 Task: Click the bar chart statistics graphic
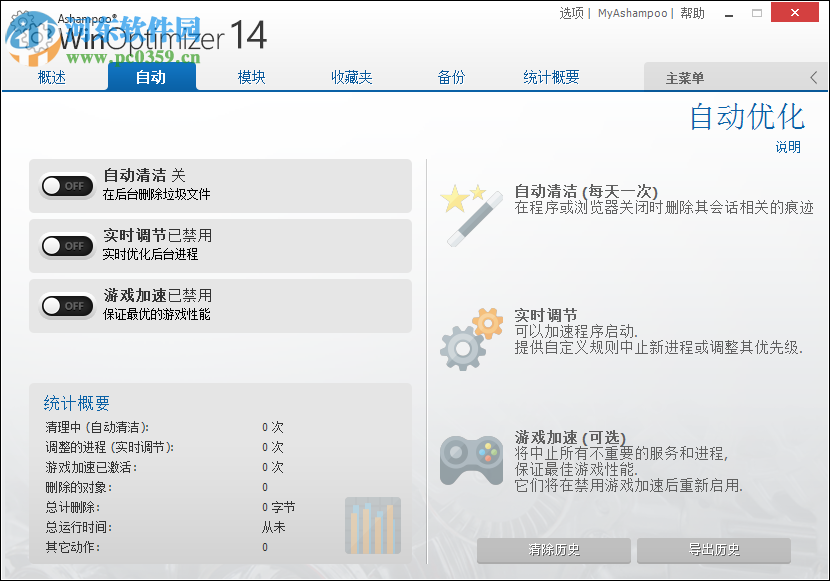(x=372, y=525)
